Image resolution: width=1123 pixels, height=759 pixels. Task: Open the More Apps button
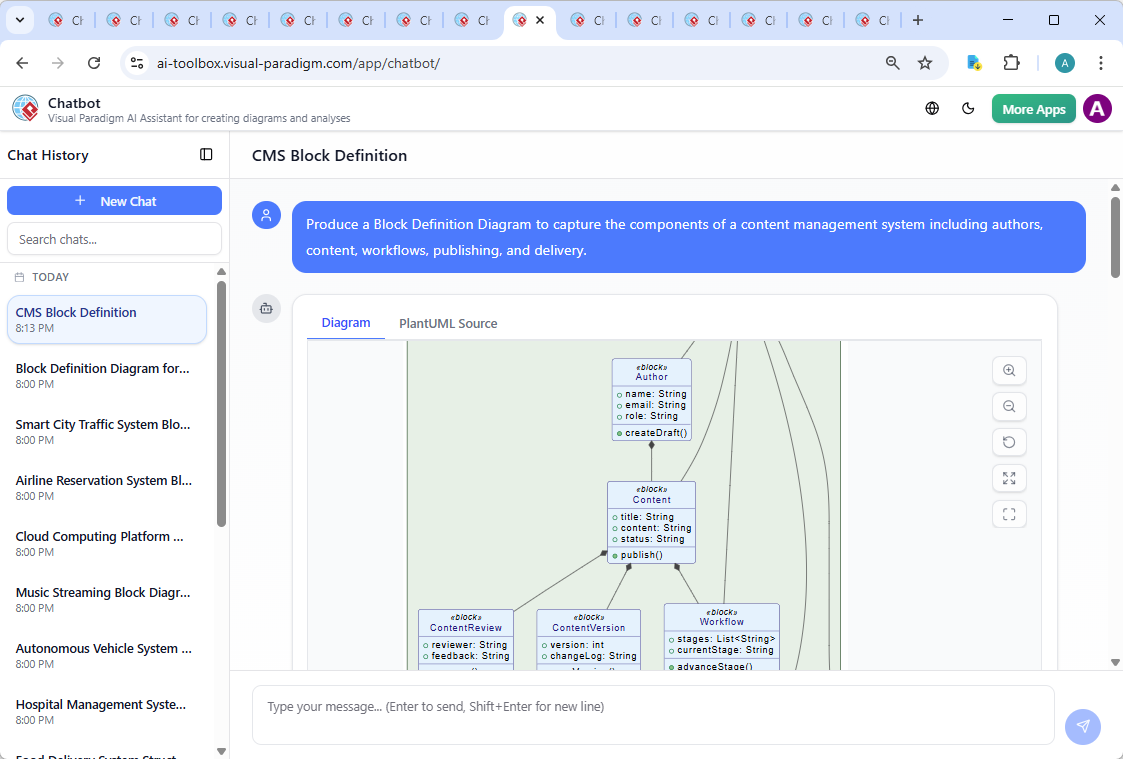coord(1033,109)
